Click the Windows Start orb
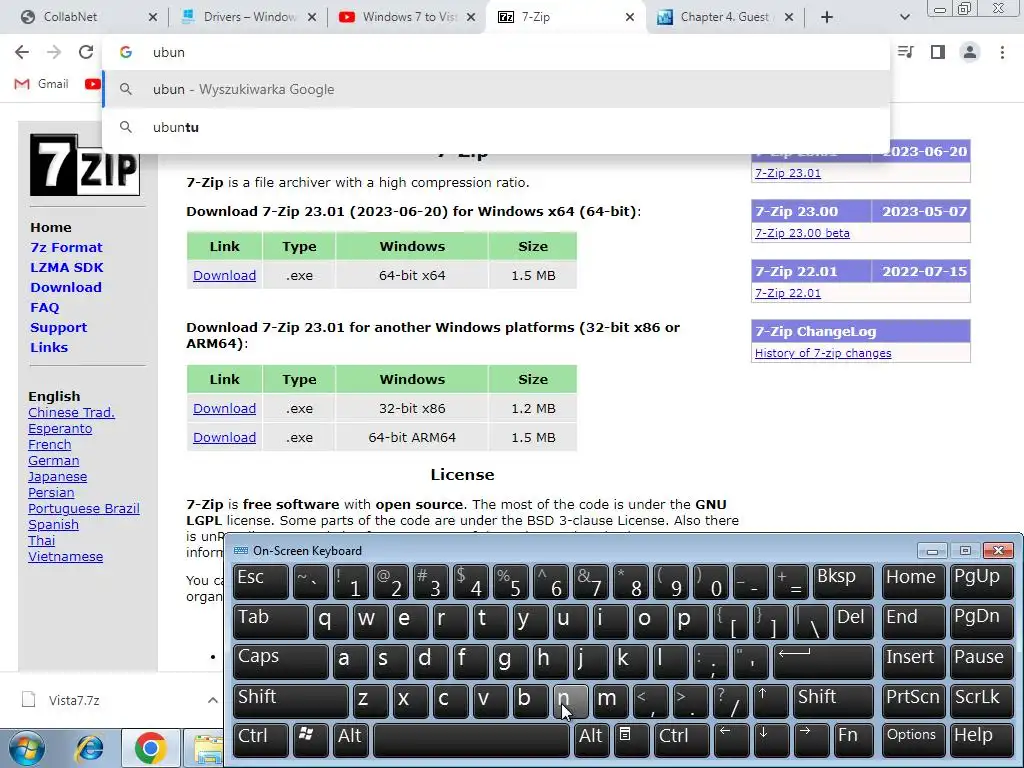The image size is (1024, 768). [25, 748]
